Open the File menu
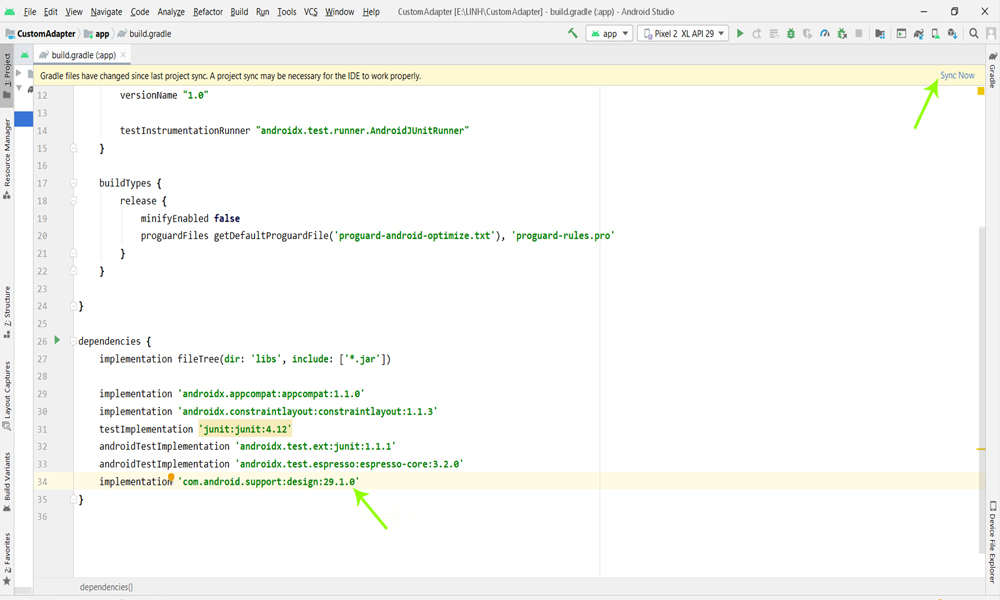 coord(29,11)
